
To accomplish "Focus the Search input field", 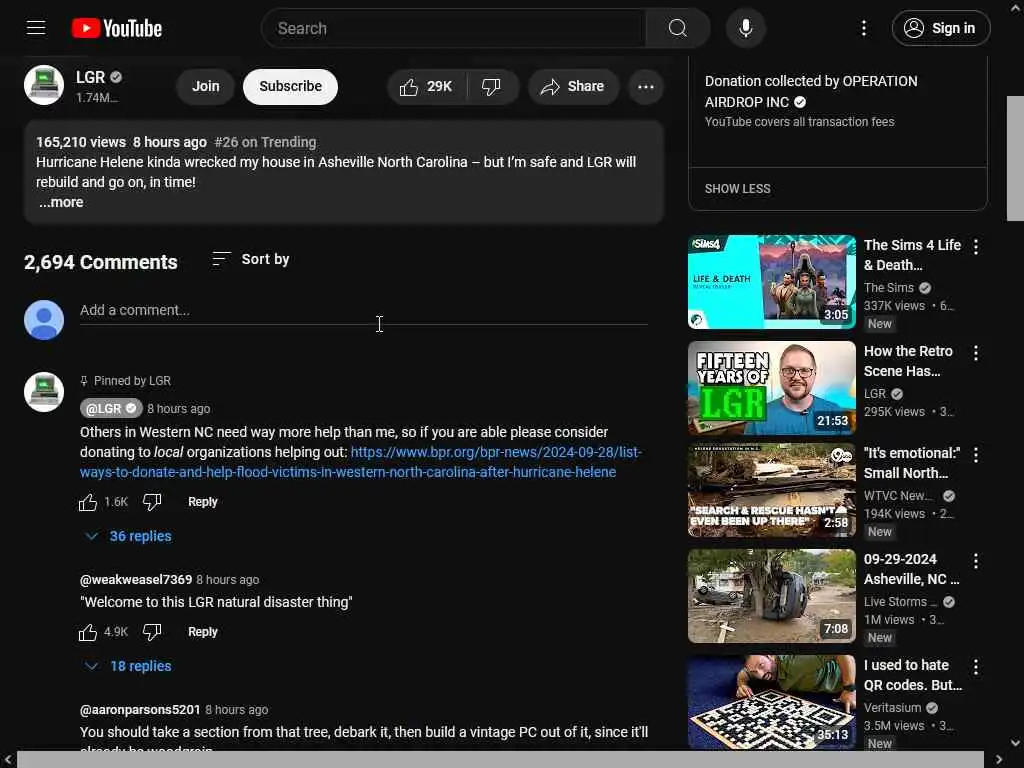I will coord(454,28).
